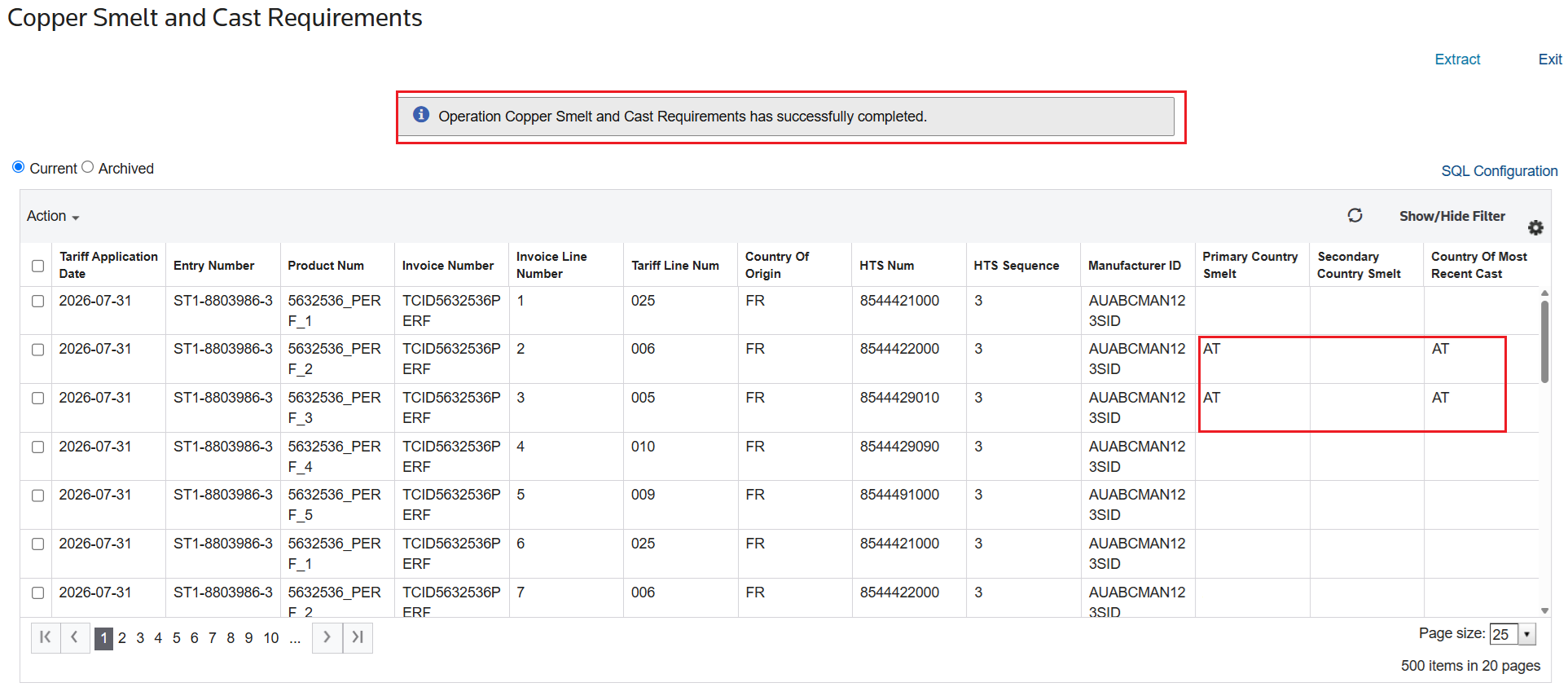
Task: Check the row with HTS Num 8544429010
Action: pos(37,398)
